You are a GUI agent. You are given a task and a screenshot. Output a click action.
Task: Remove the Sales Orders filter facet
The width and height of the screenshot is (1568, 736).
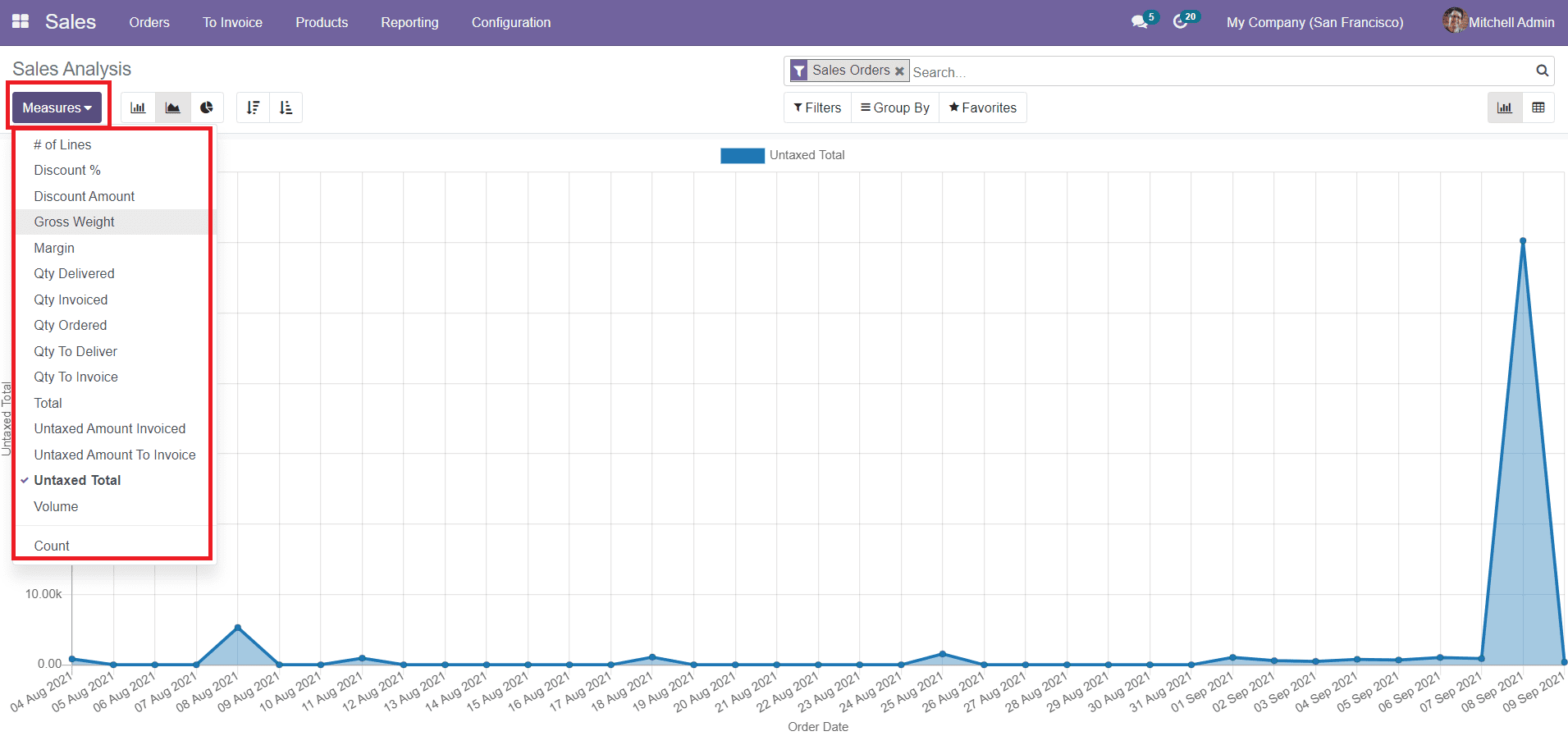[x=899, y=71]
